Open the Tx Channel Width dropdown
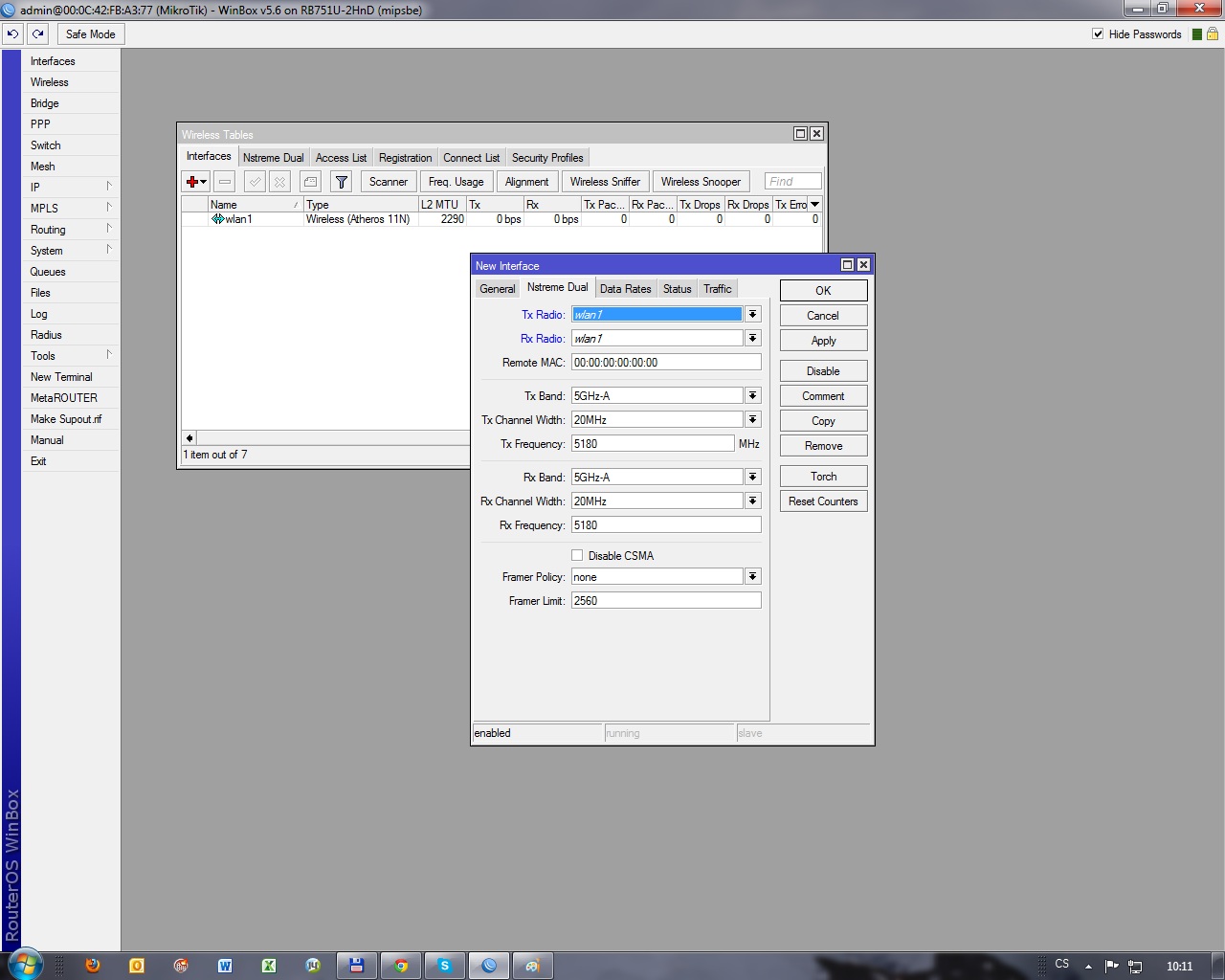Viewport: 1225px width, 980px height. tap(753, 419)
